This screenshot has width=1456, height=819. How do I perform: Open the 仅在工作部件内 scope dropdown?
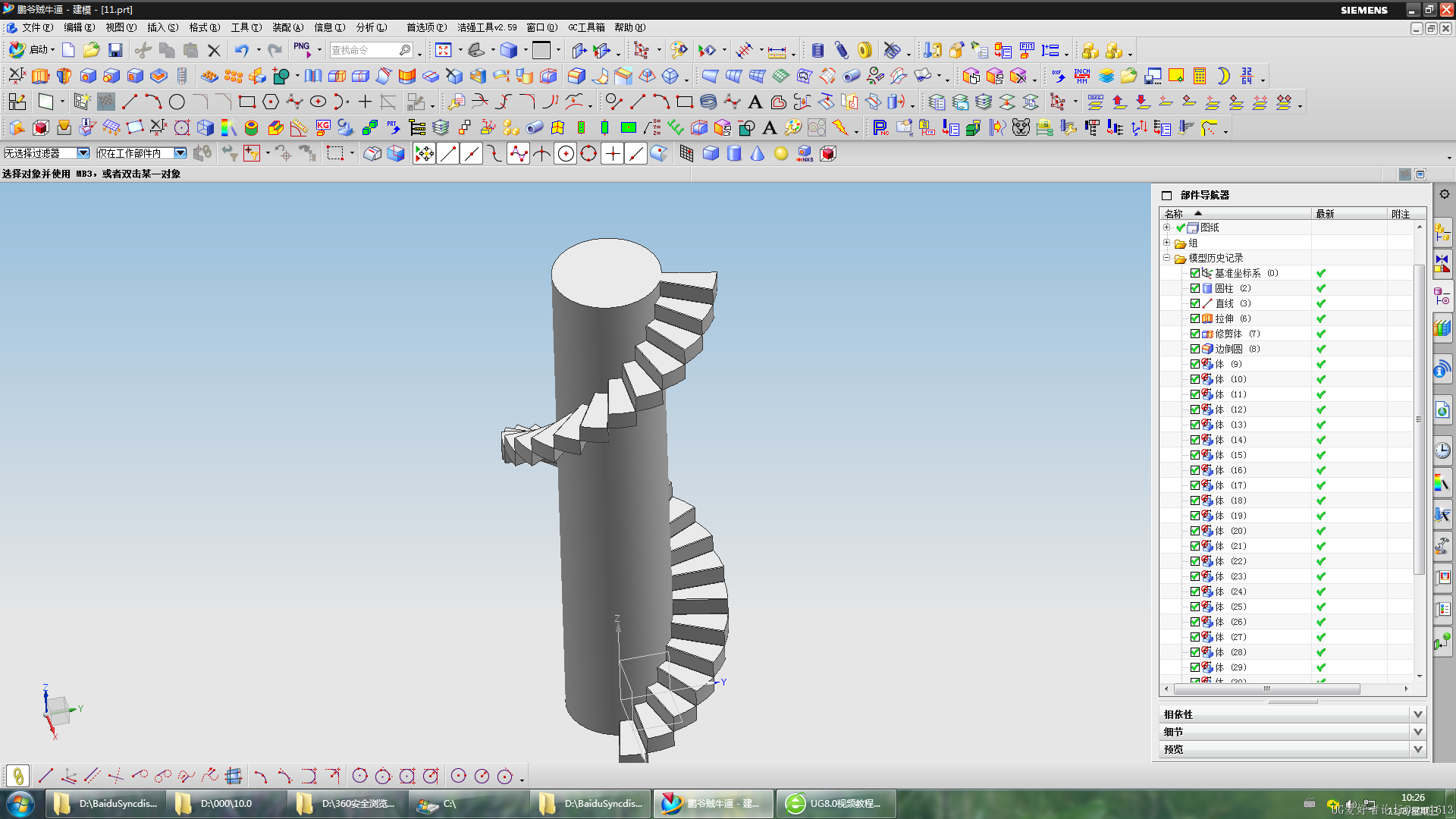click(x=180, y=153)
